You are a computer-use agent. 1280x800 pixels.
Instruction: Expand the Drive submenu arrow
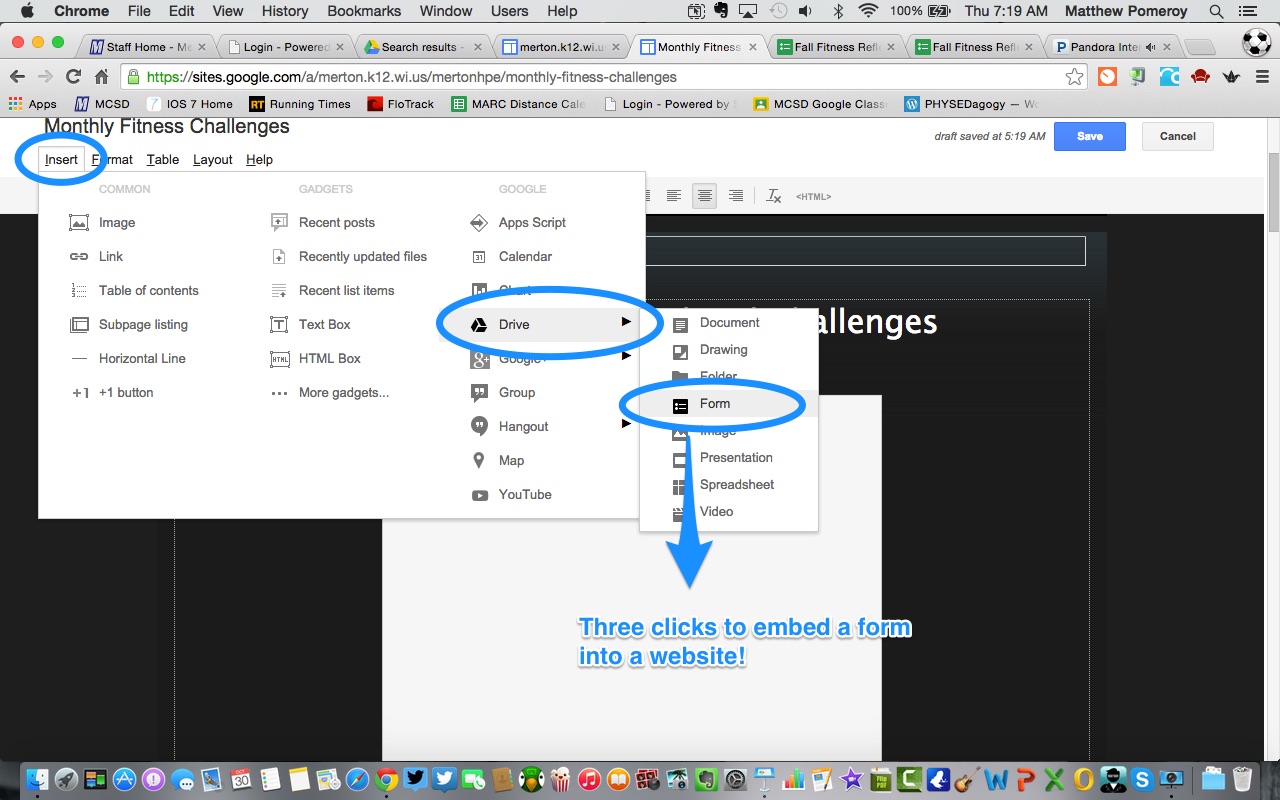point(628,323)
